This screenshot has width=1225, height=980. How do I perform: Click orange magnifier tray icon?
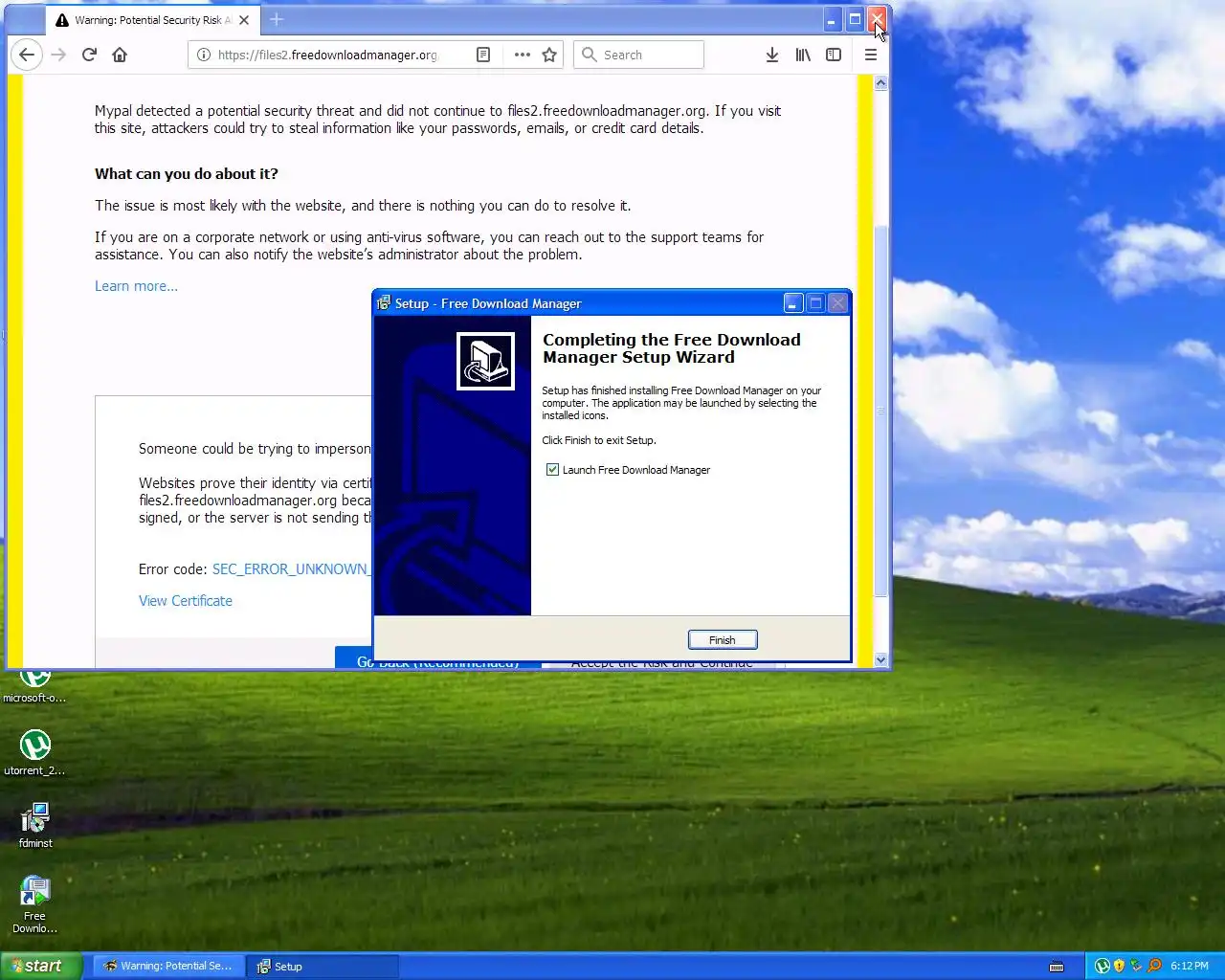(x=1154, y=966)
